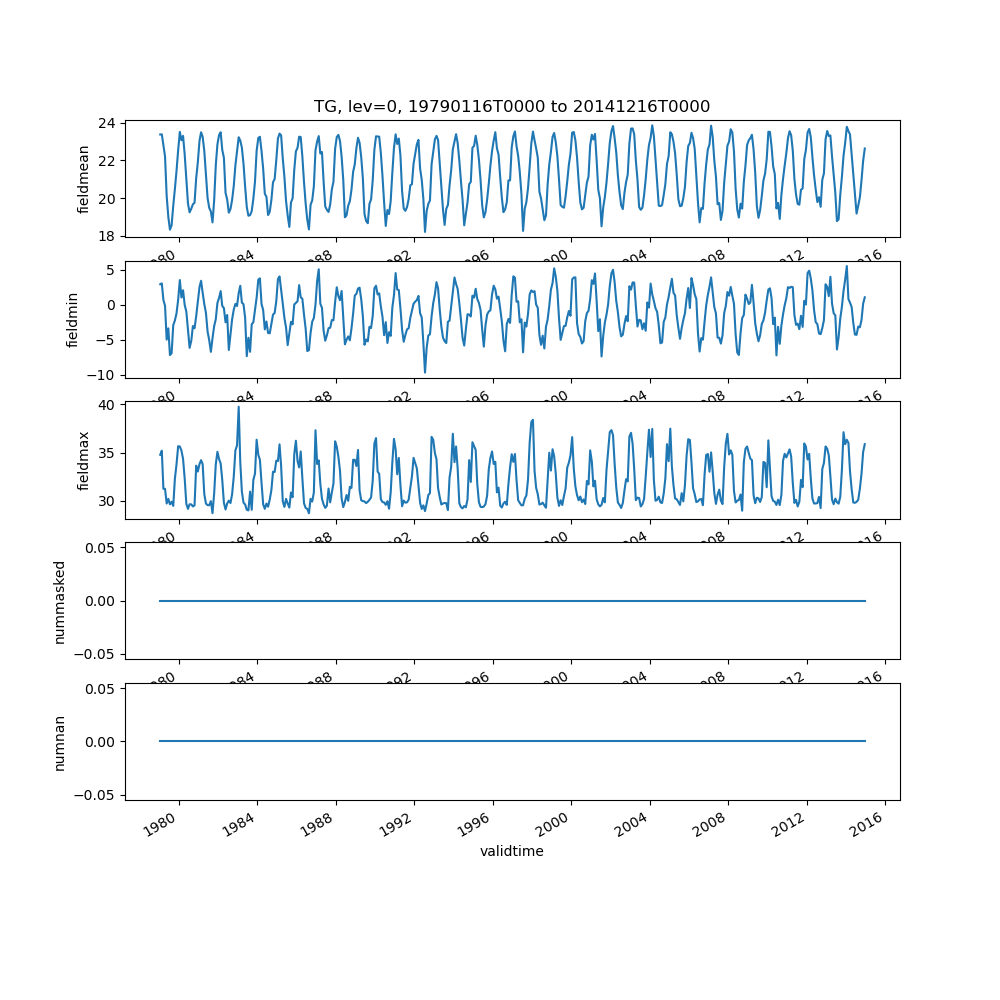Viewport: 1000px width, 1000px height.
Task: Click the lowest dip in the fieldmin plot
Action: (x=425, y=372)
